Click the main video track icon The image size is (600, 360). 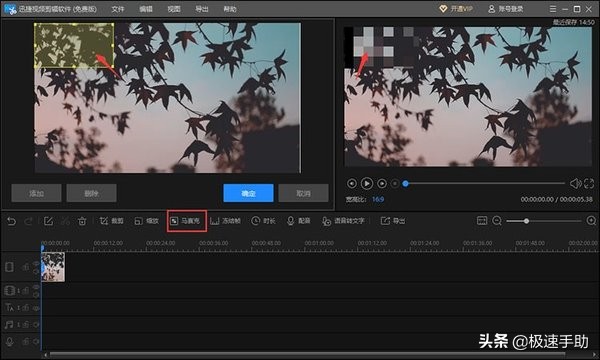click(10, 267)
